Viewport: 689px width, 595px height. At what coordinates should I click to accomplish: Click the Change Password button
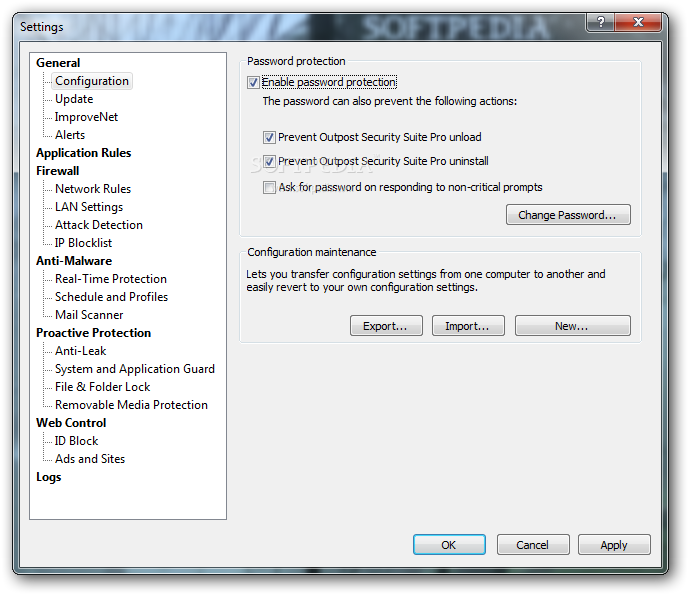point(568,214)
